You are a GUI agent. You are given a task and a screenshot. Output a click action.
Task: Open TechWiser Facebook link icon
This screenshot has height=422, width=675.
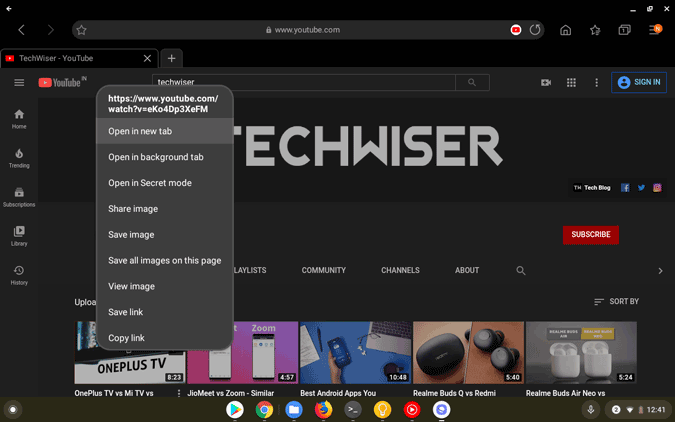click(625, 187)
